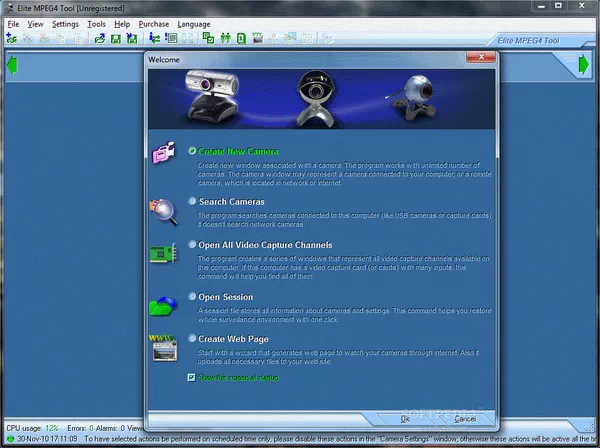The width and height of the screenshot is (600, 448).
Task: Click the WWW Create Web Page icon
Action: tap(163, 348)
